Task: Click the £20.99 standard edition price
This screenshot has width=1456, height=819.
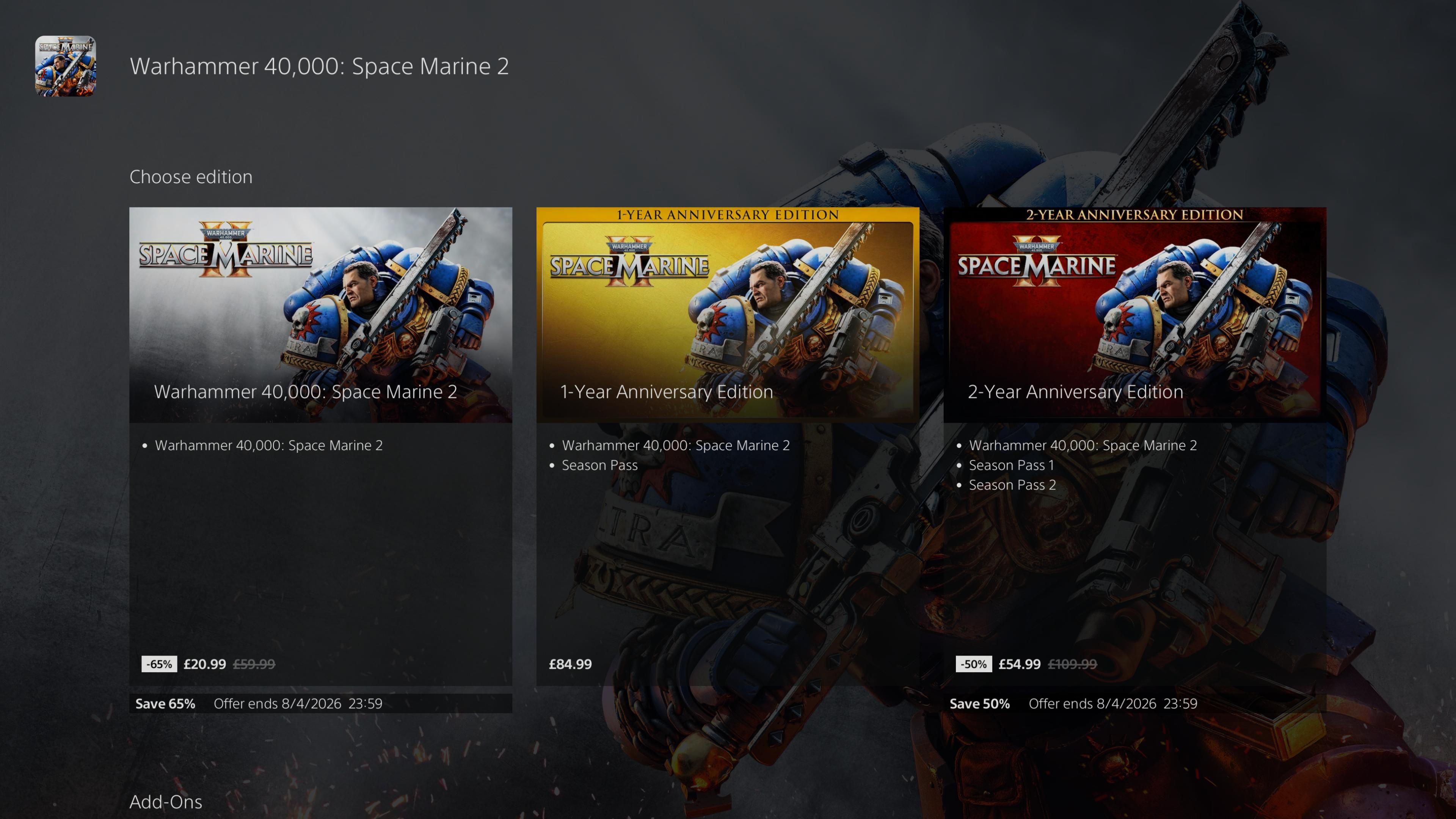Action: [x=205, y=664]
